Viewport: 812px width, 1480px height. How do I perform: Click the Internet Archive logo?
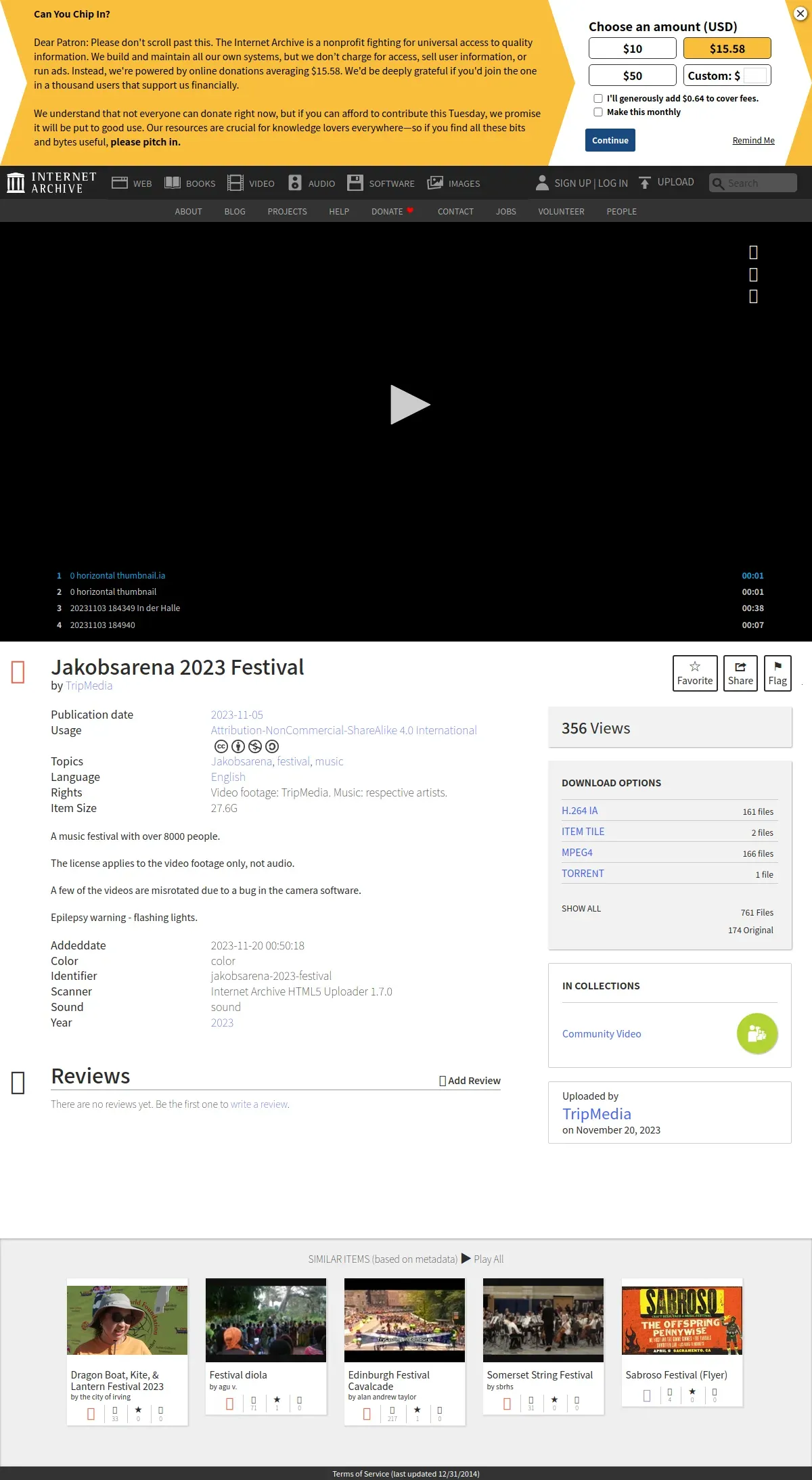52,183
